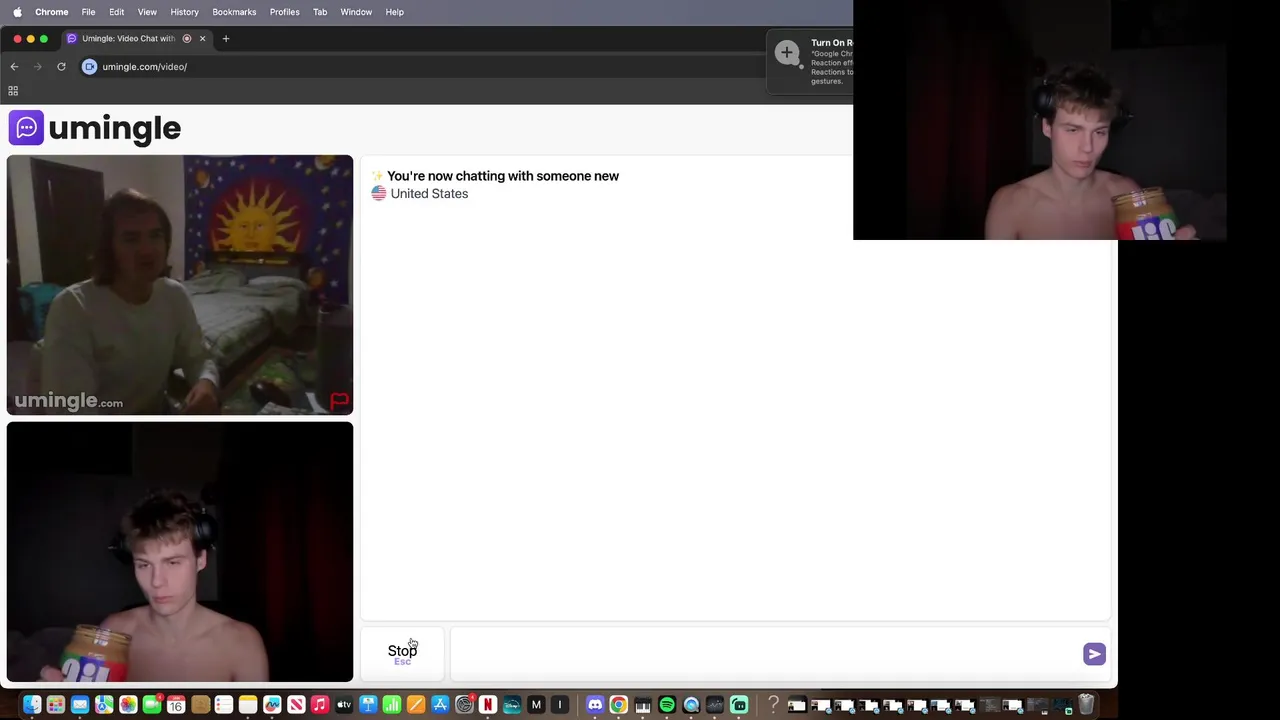Open System Settings from the Dock
1280x720 pixels.
[x=464, y=705]
